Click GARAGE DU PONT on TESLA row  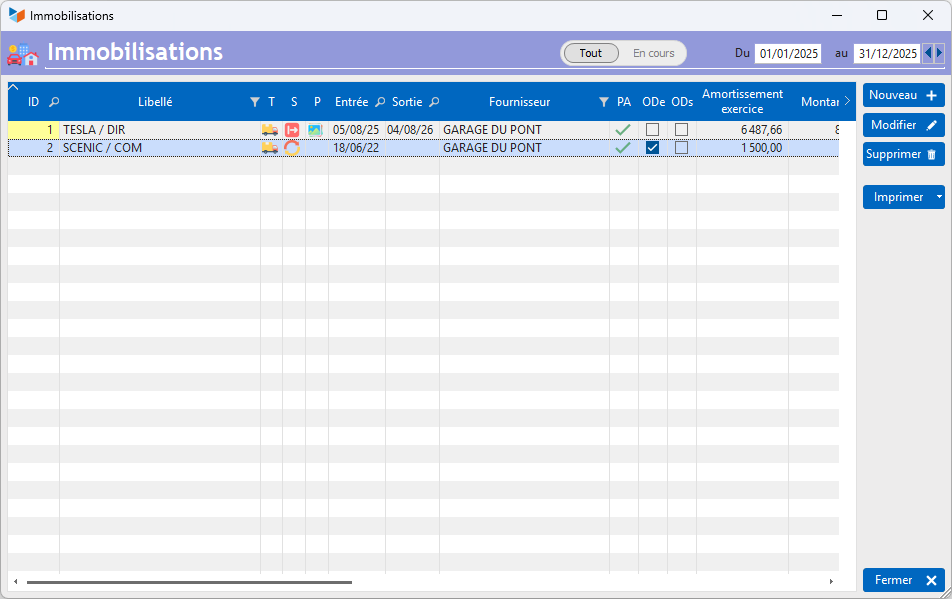(x=492, y=130)
